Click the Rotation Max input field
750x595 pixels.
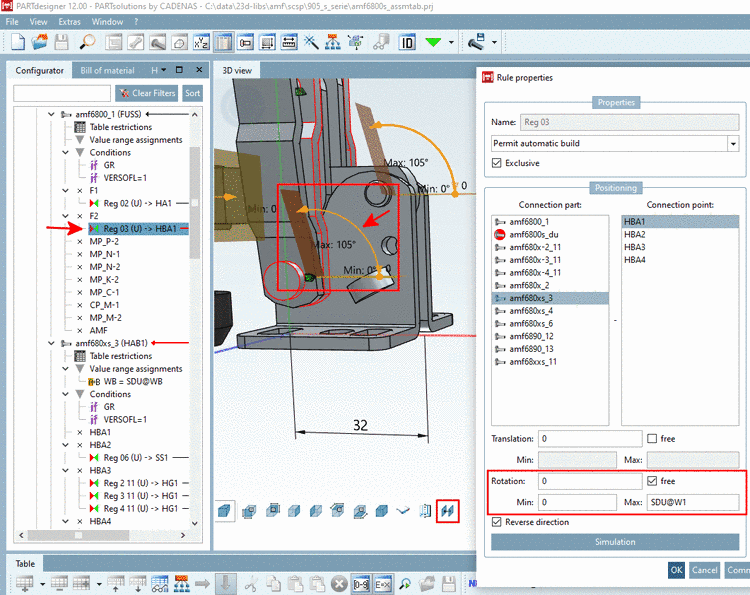[x=692, y=502]
